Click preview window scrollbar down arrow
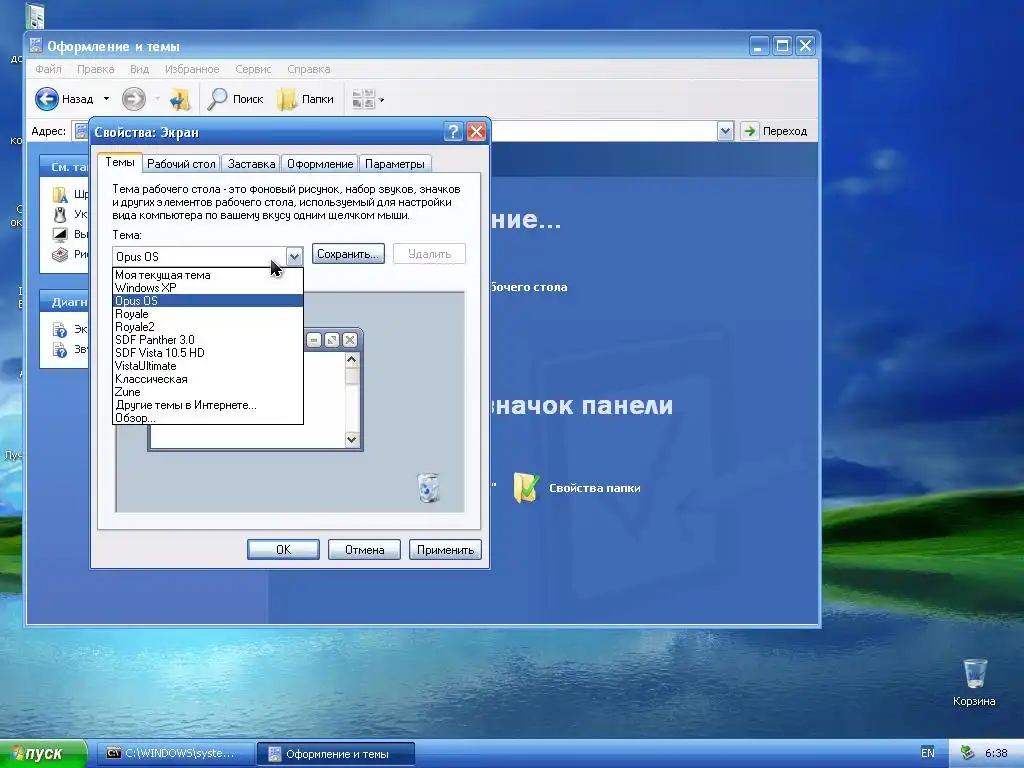The image size is (1024, 768). [x=352, y=440]
